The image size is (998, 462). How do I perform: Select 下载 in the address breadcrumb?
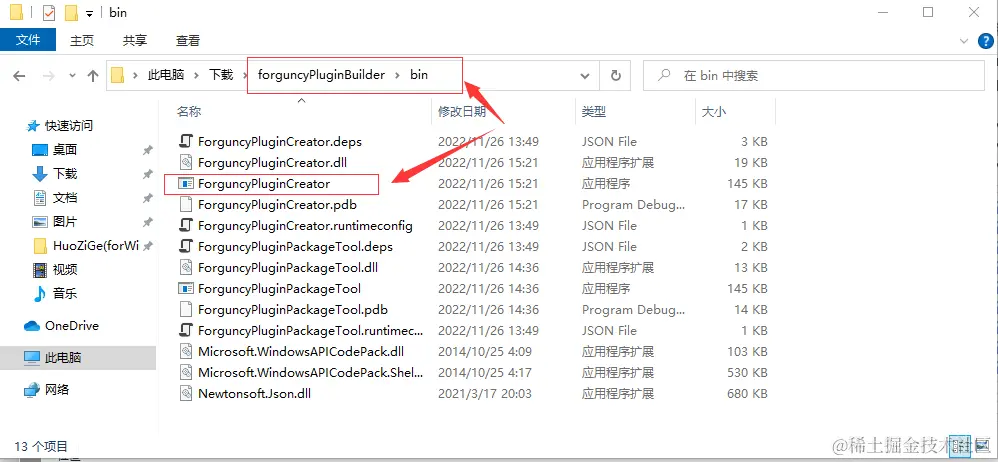[221, 75]
